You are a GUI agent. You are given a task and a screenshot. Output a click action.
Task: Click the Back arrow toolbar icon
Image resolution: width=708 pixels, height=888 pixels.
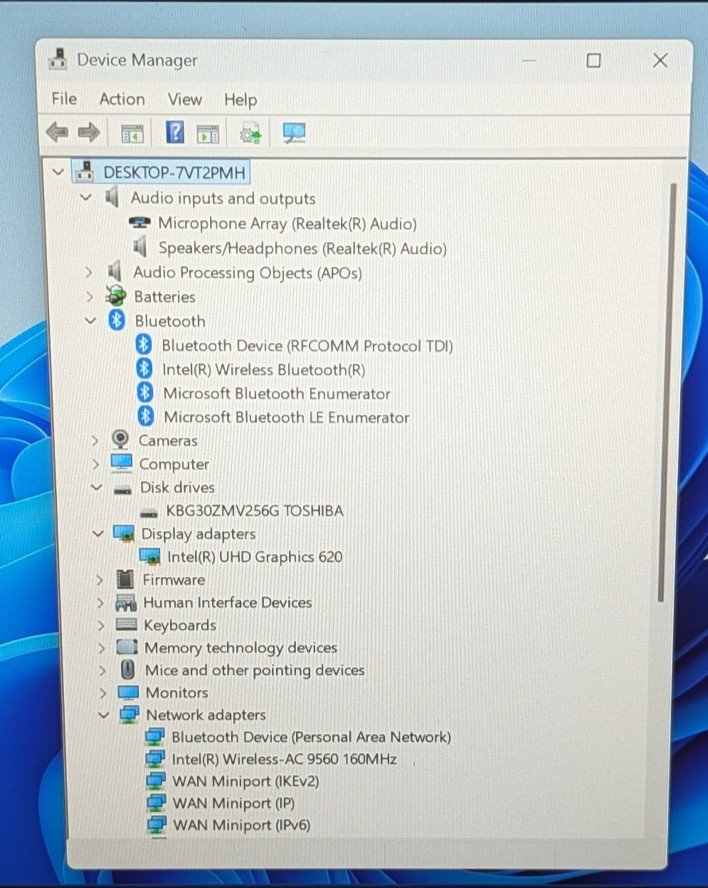[57, 133]
